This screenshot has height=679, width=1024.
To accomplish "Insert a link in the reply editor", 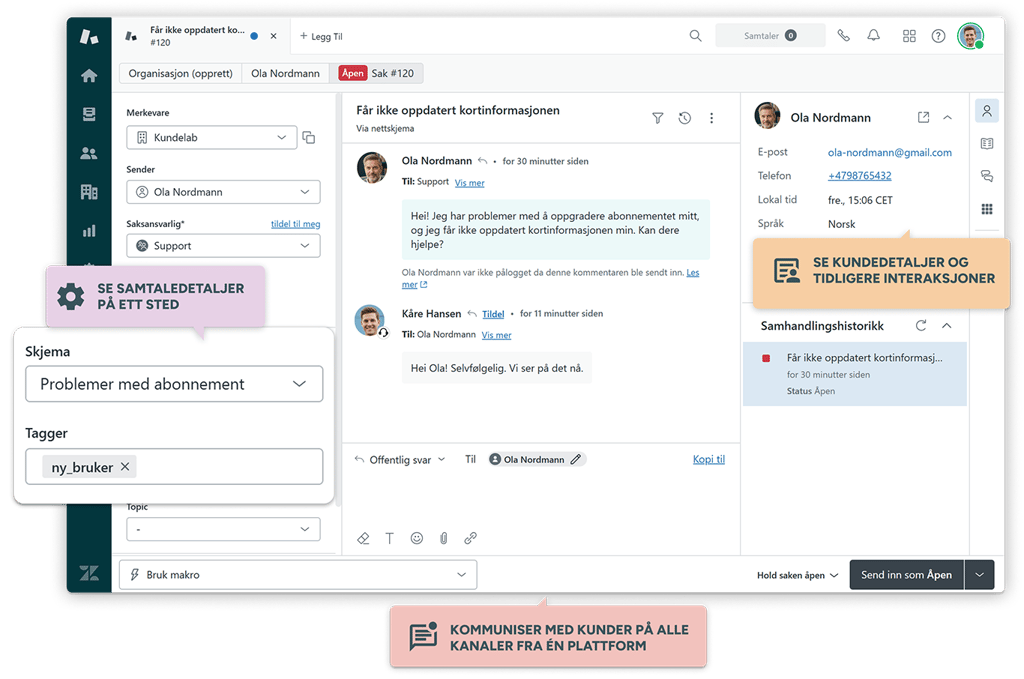I will (x=470, y=538).
